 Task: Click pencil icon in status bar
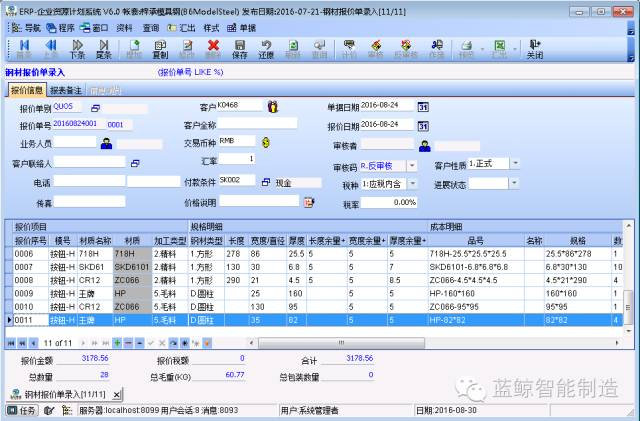(49, 410)
